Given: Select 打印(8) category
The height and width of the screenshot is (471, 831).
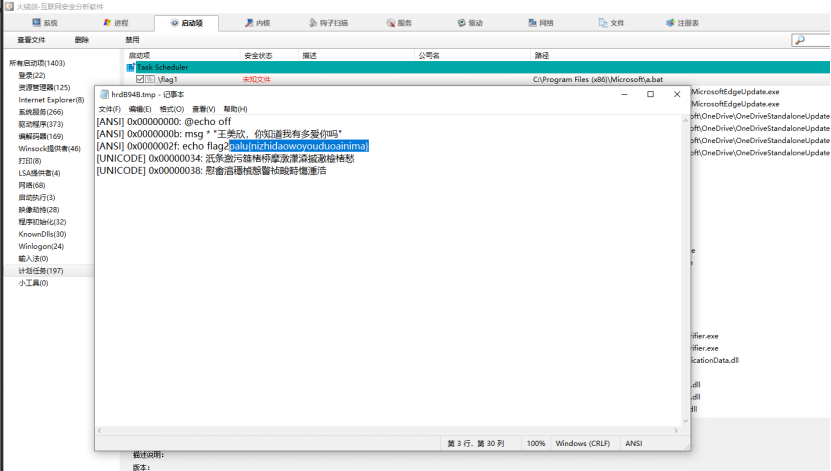Looking at the screenshot, I should [30, 161].
